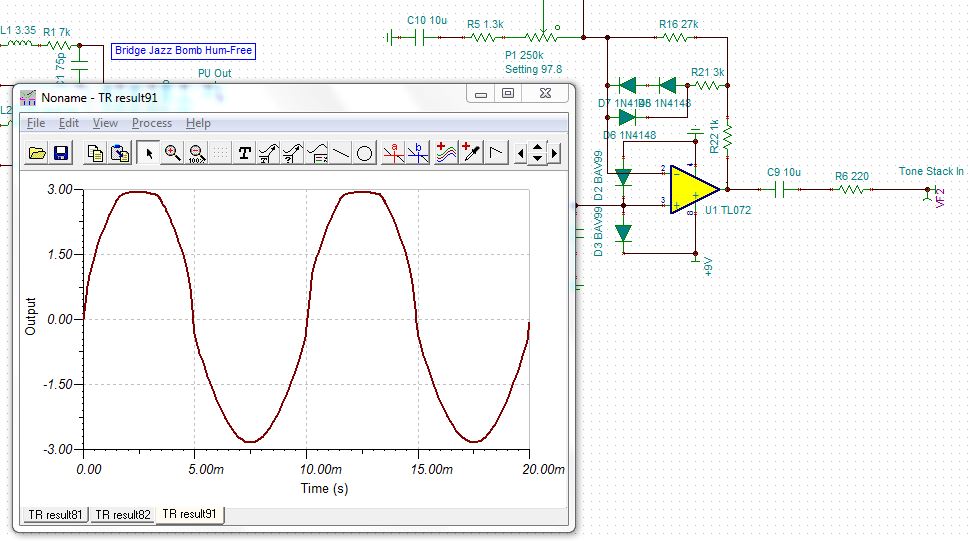Open the Edit menu
Screen dimensions: 970x541
69,123
